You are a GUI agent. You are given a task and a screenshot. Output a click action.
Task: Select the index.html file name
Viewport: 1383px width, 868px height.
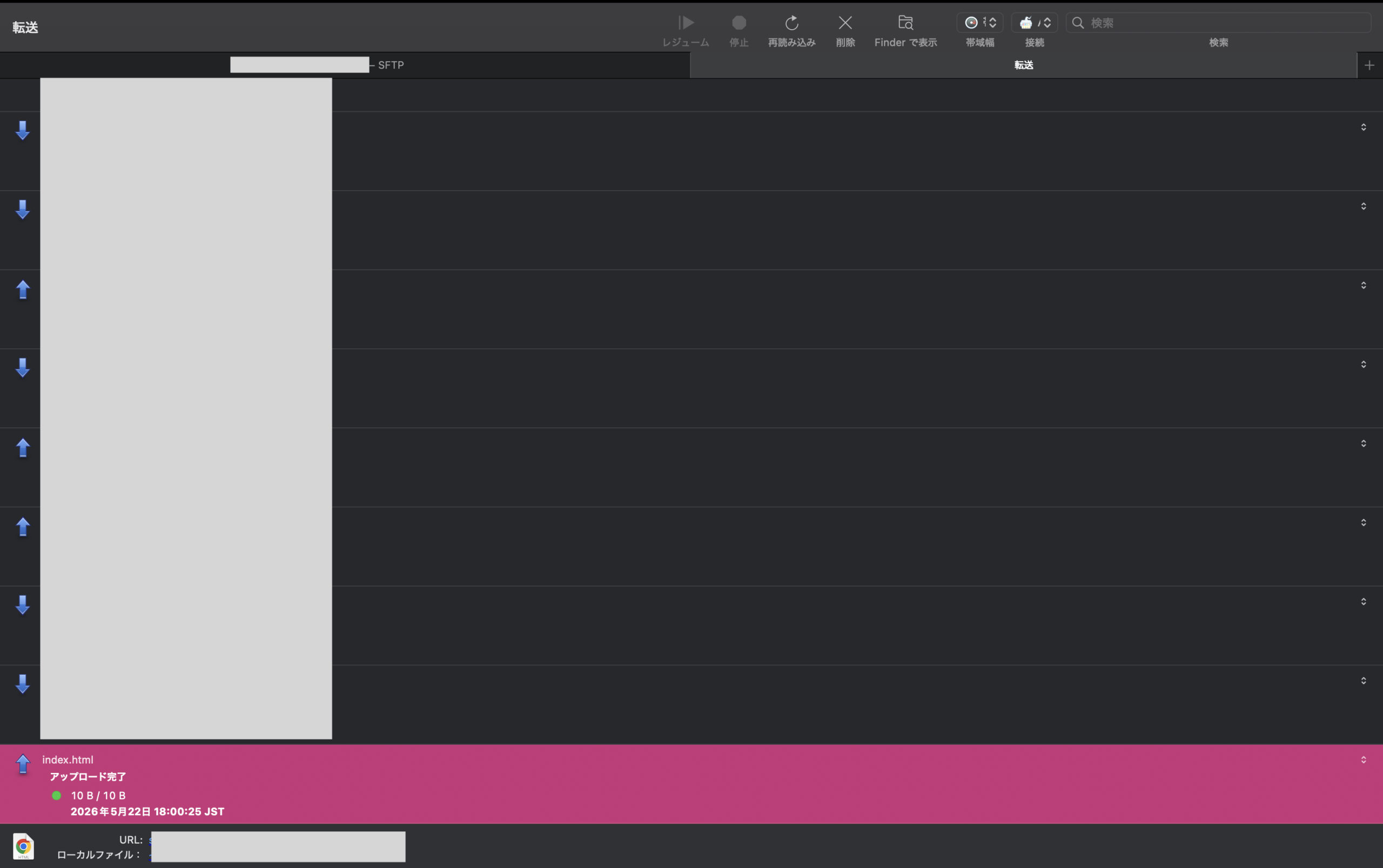point(68,759)
